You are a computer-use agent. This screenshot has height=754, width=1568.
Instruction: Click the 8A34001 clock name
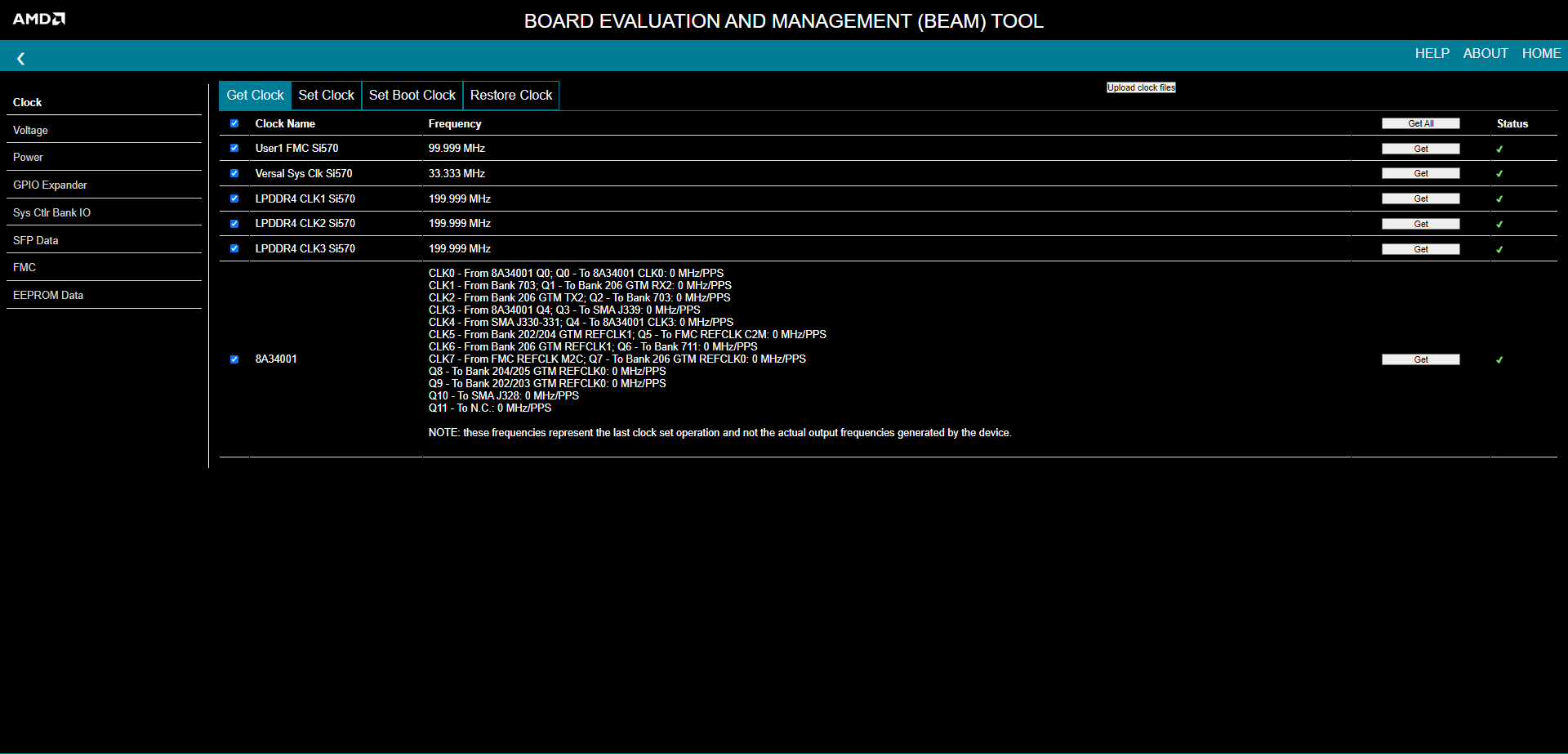[276, 359]
